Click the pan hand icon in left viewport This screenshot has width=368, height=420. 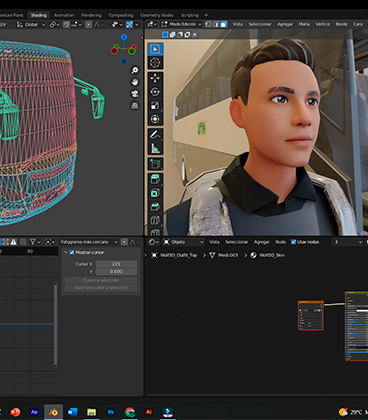(134, 82)
